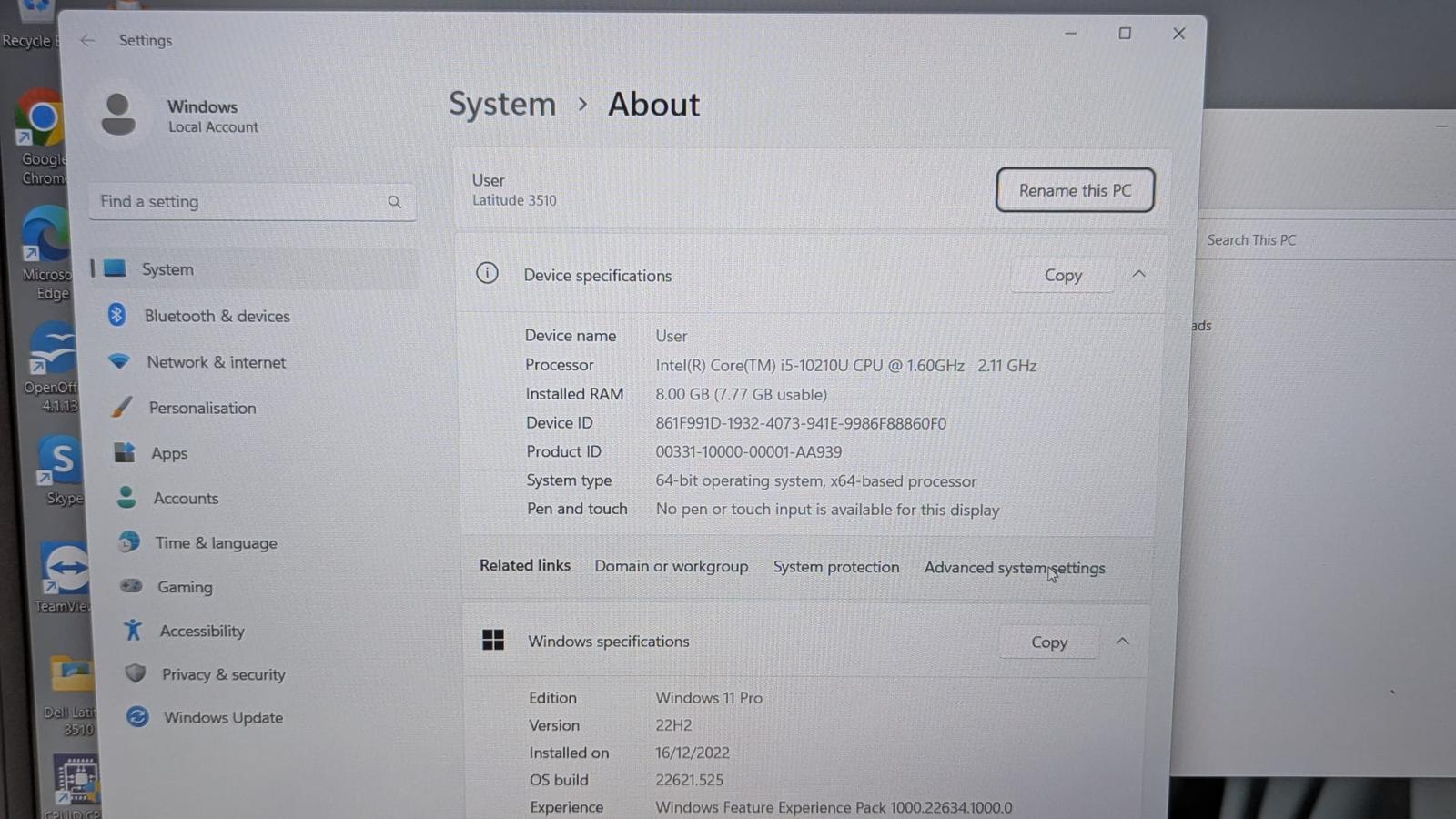This screenshot has width=1456, height=819.
Task: Open Windows Update settings
Action: tap(223, 717)
